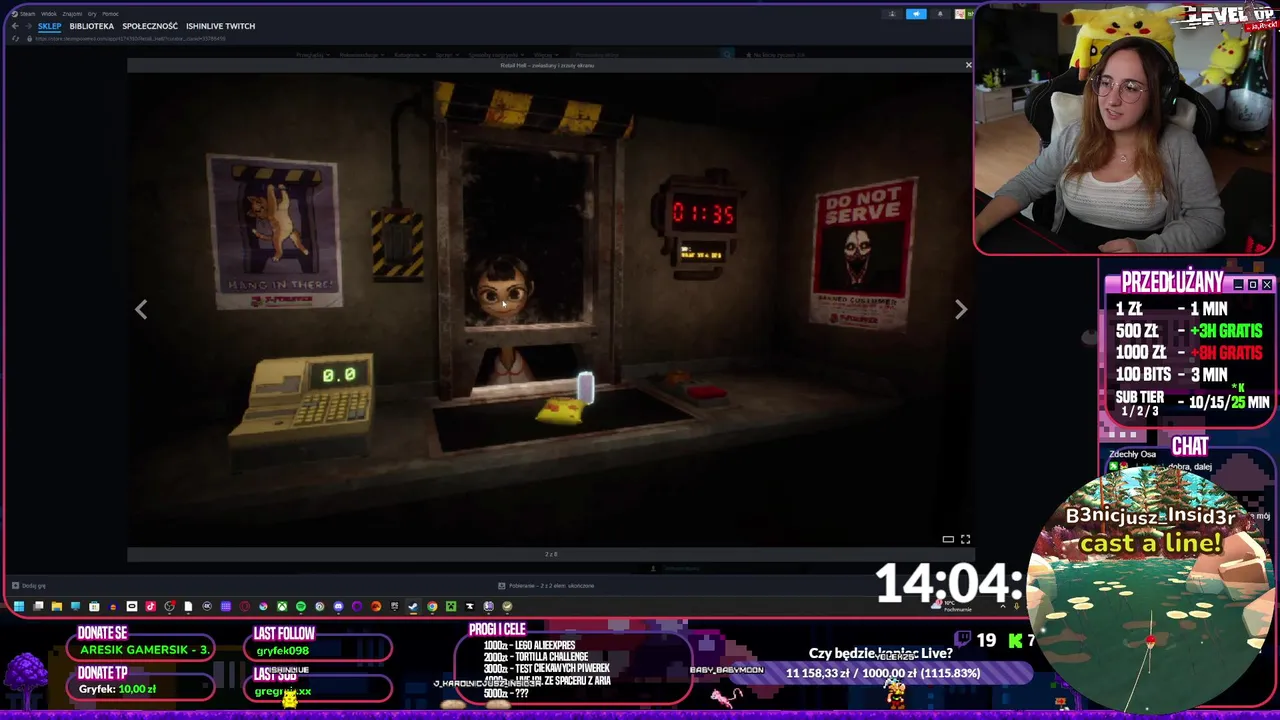1280x720 pixels.
Task: Open the Widok menu in Steam
Action: click(x=49, y=14)
